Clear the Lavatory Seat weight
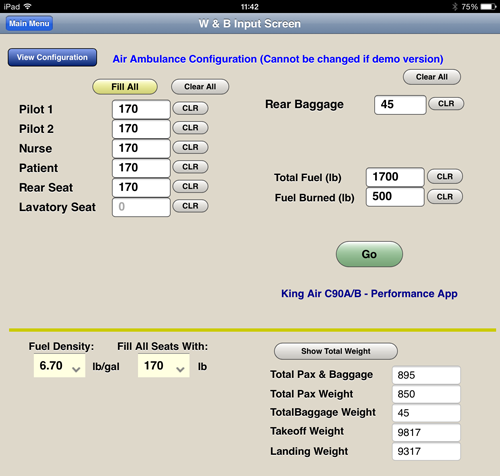Viewport: 500px width, 476px height. pos(190,206)
